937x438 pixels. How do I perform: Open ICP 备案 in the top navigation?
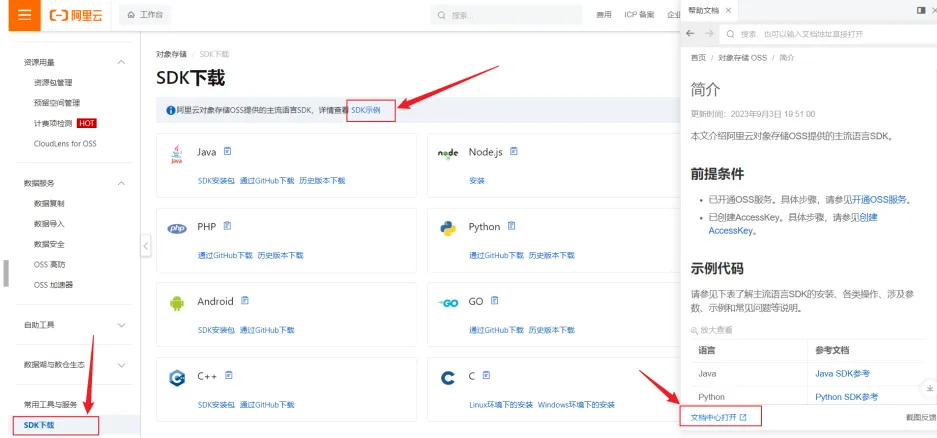pyautogui.click(x=639, y=15)
